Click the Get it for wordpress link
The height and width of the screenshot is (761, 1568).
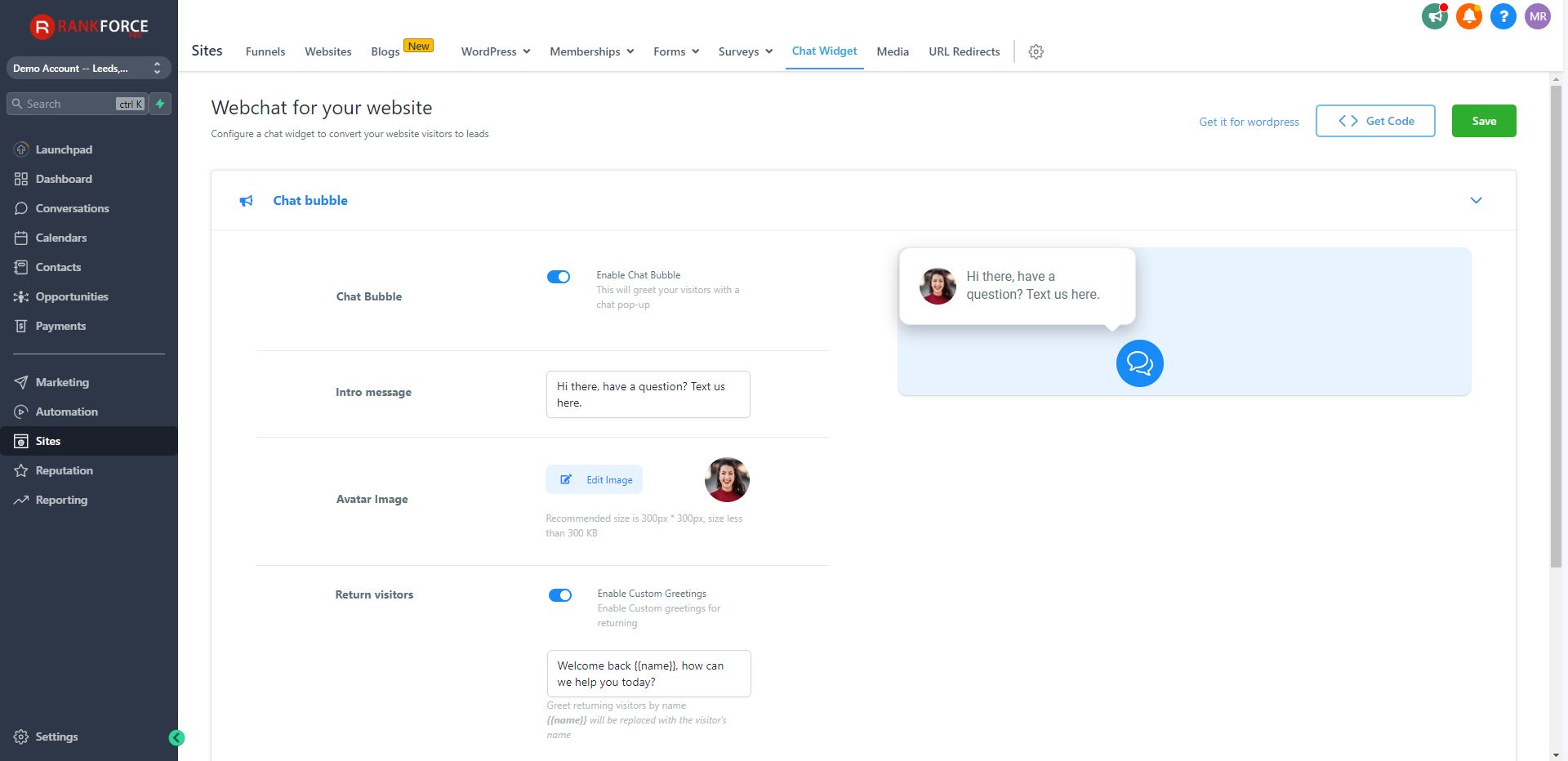click(1249, 122)
